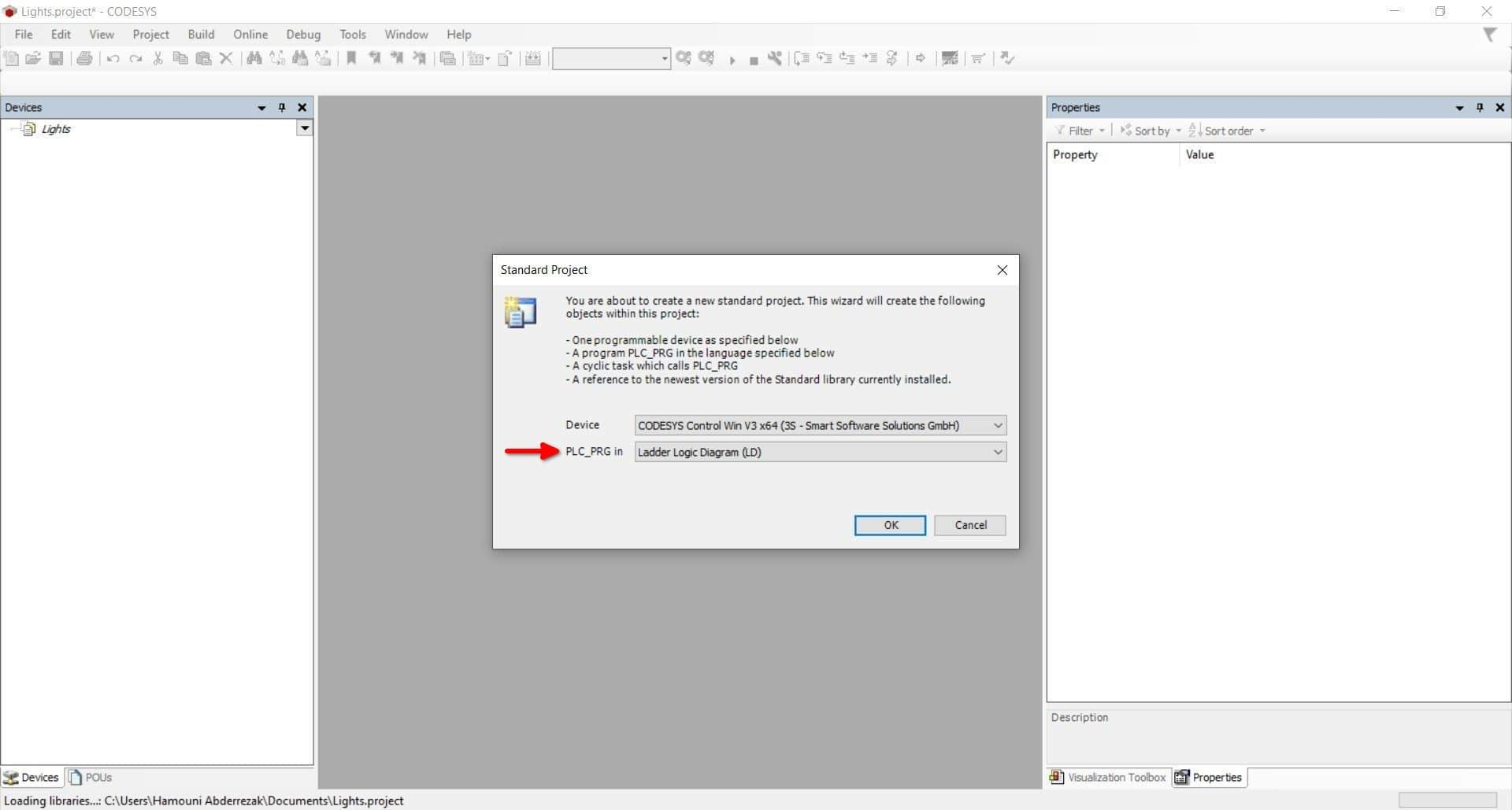Image resolution: width=1512 pixels, height=810 pixels.
Task: Open the Project menu
Action: (150, 35)
